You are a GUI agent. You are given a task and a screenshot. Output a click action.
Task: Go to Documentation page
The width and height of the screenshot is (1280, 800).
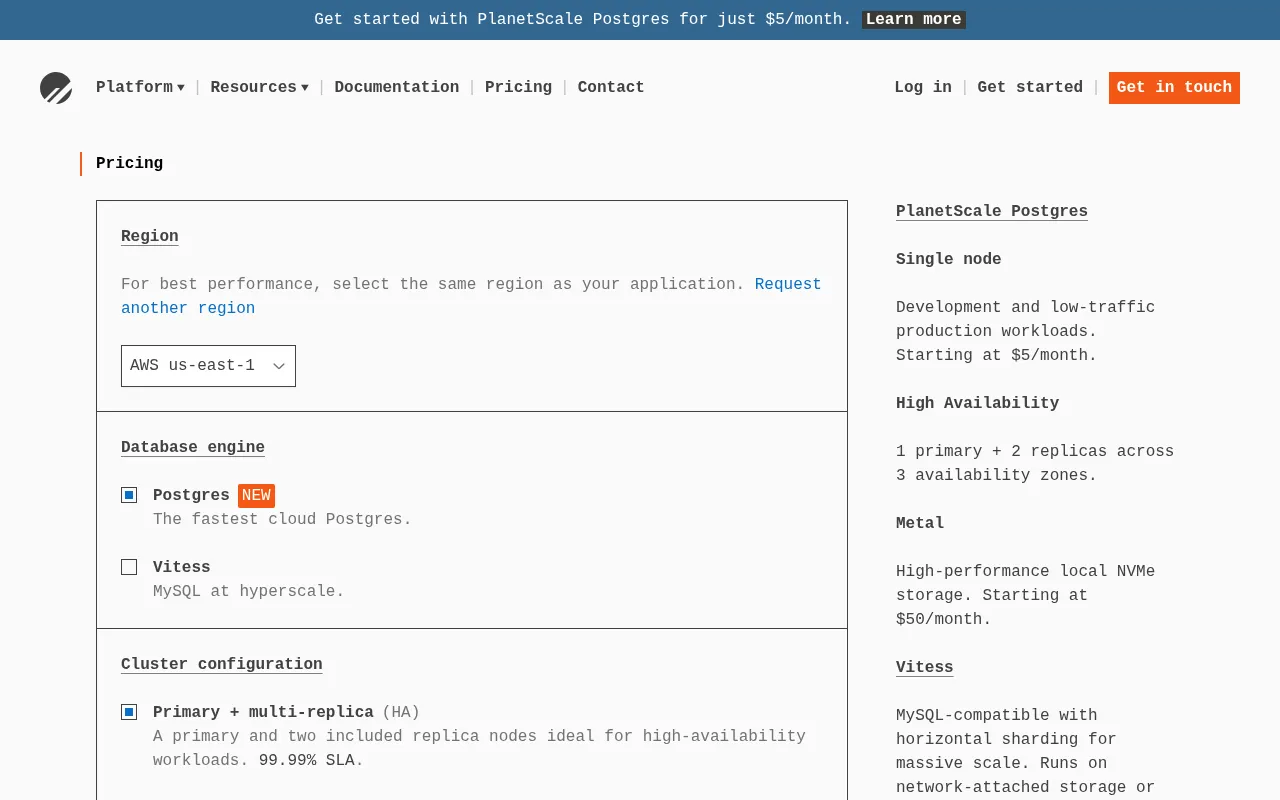[396, 88]
